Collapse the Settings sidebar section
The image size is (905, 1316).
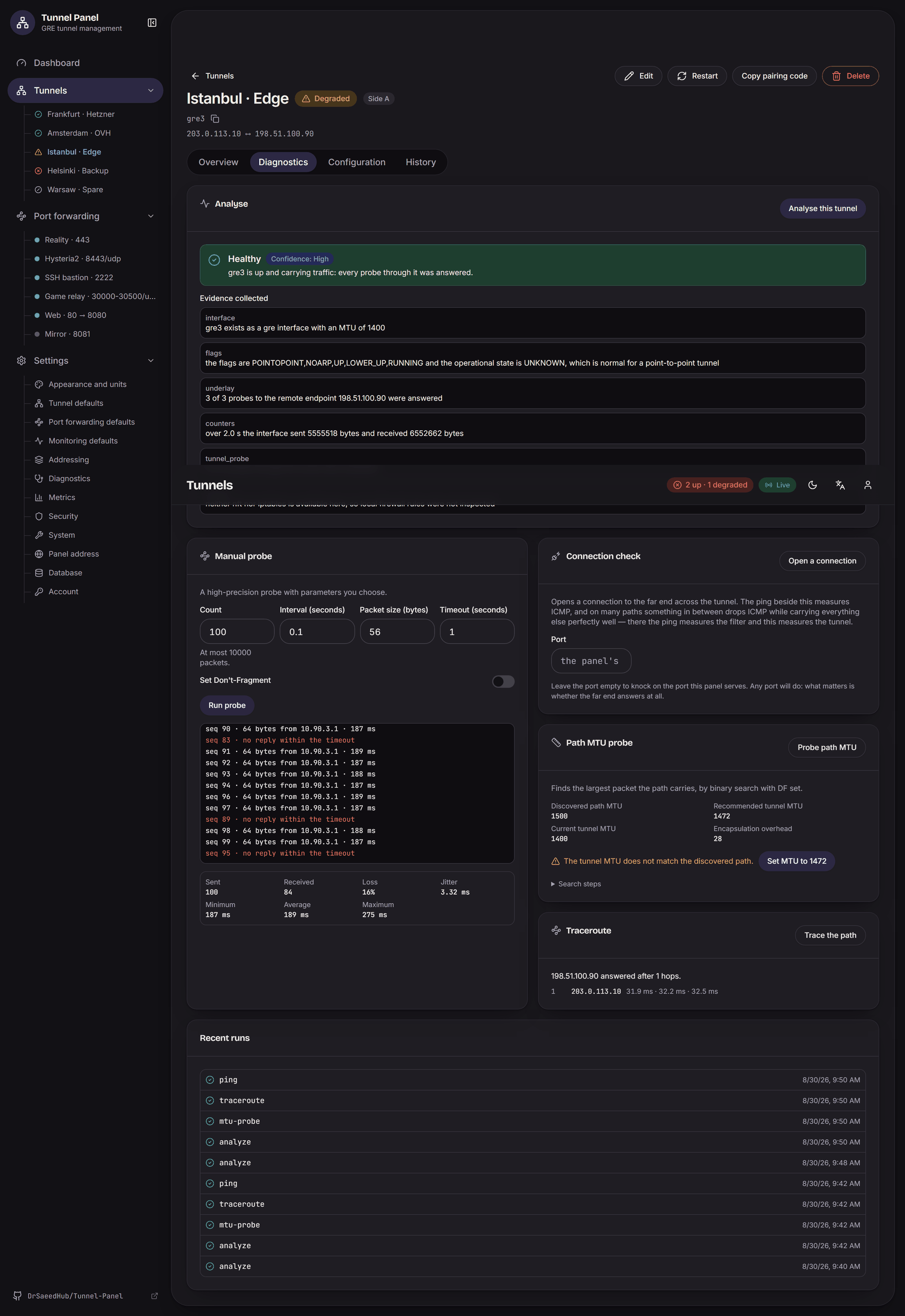(x=151, y=360)
